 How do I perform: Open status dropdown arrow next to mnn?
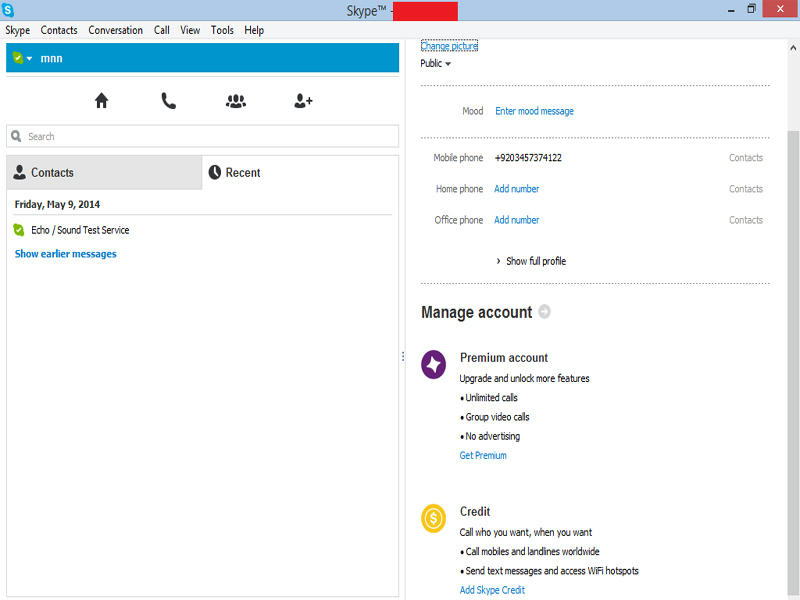tap(30, 59)
